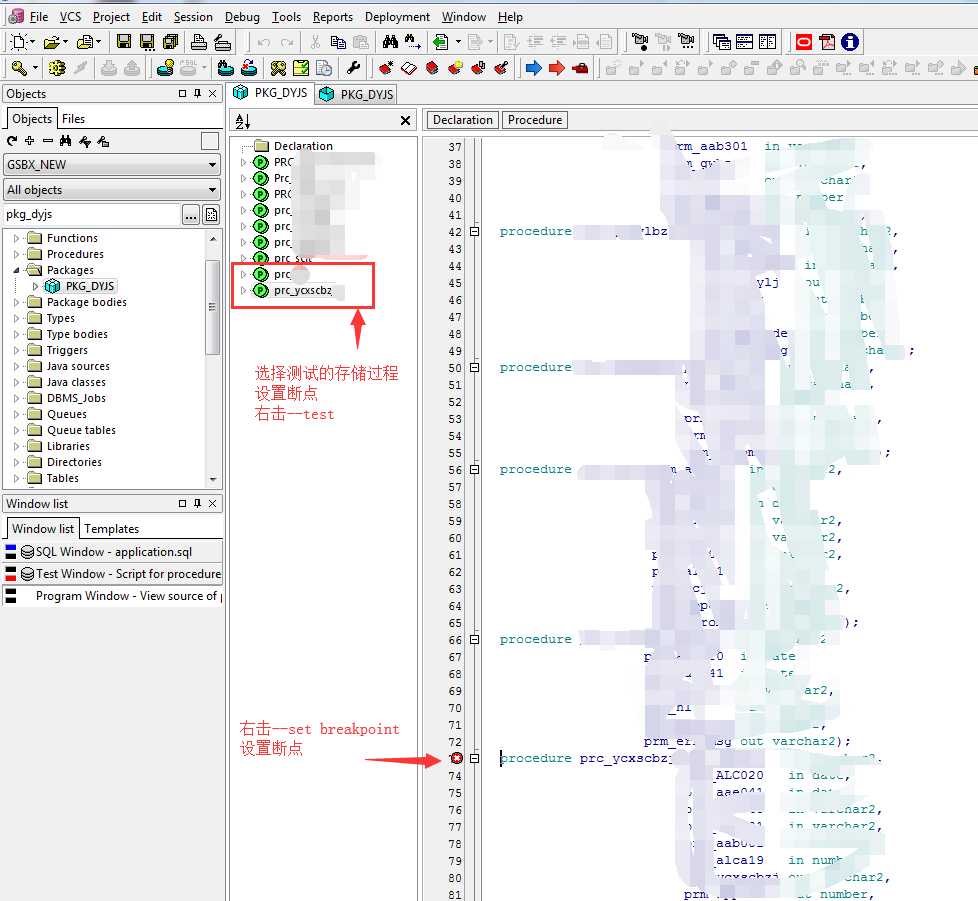The height and width of the screenshot is (901, 978).
Task: Click the alphabetical sort A-Z icon
Action: (x=242, y=121)
